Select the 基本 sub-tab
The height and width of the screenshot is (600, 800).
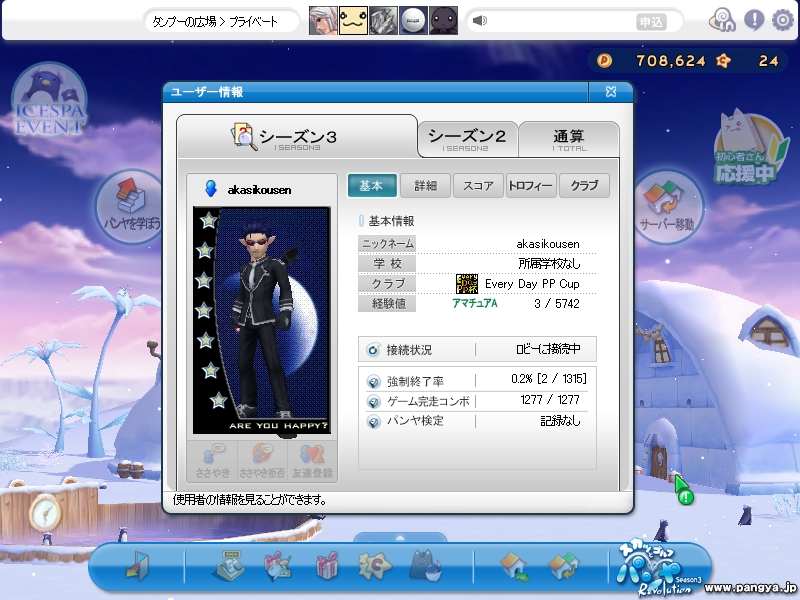(x=372, y=186)
